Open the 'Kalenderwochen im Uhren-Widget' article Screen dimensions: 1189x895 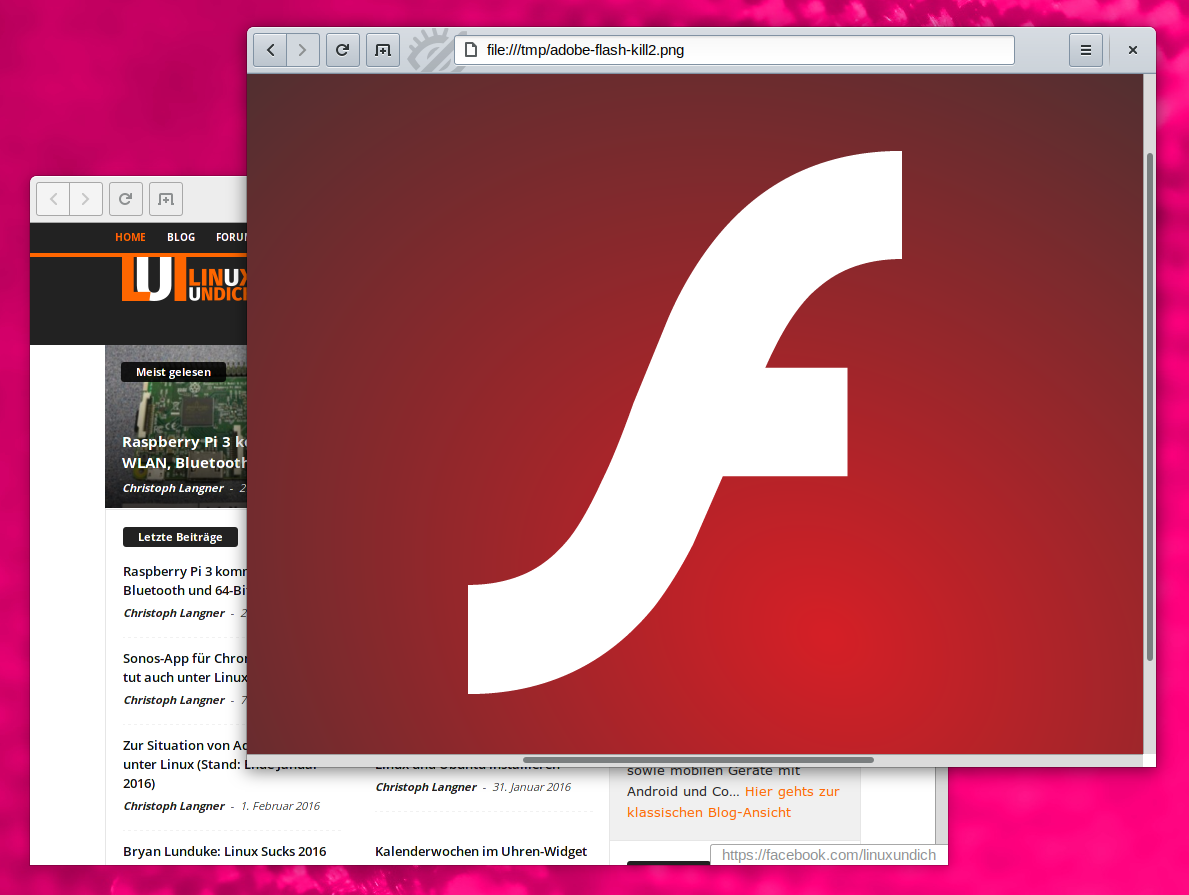pos(481,851)
